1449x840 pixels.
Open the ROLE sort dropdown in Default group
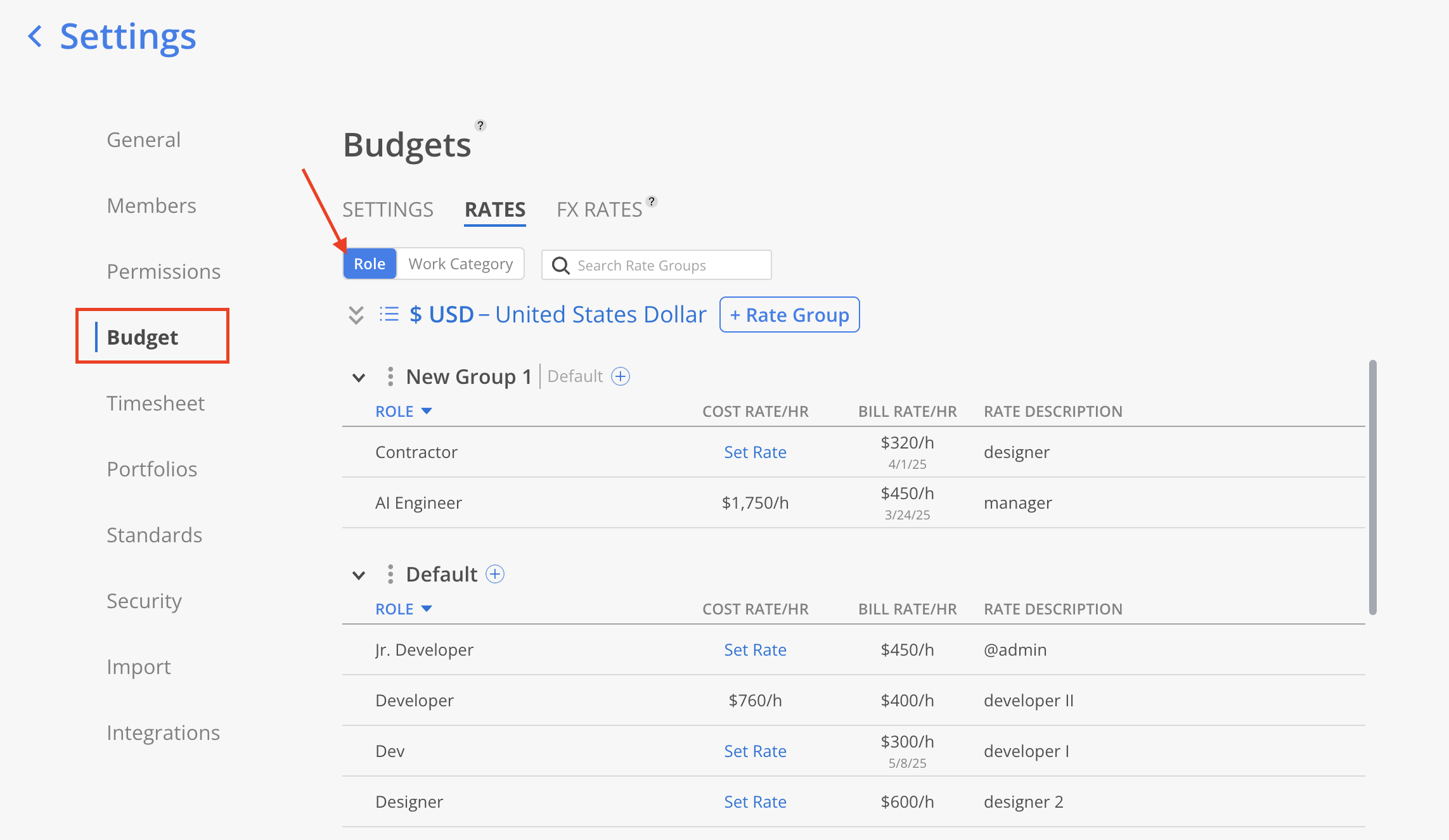(404, 609)
